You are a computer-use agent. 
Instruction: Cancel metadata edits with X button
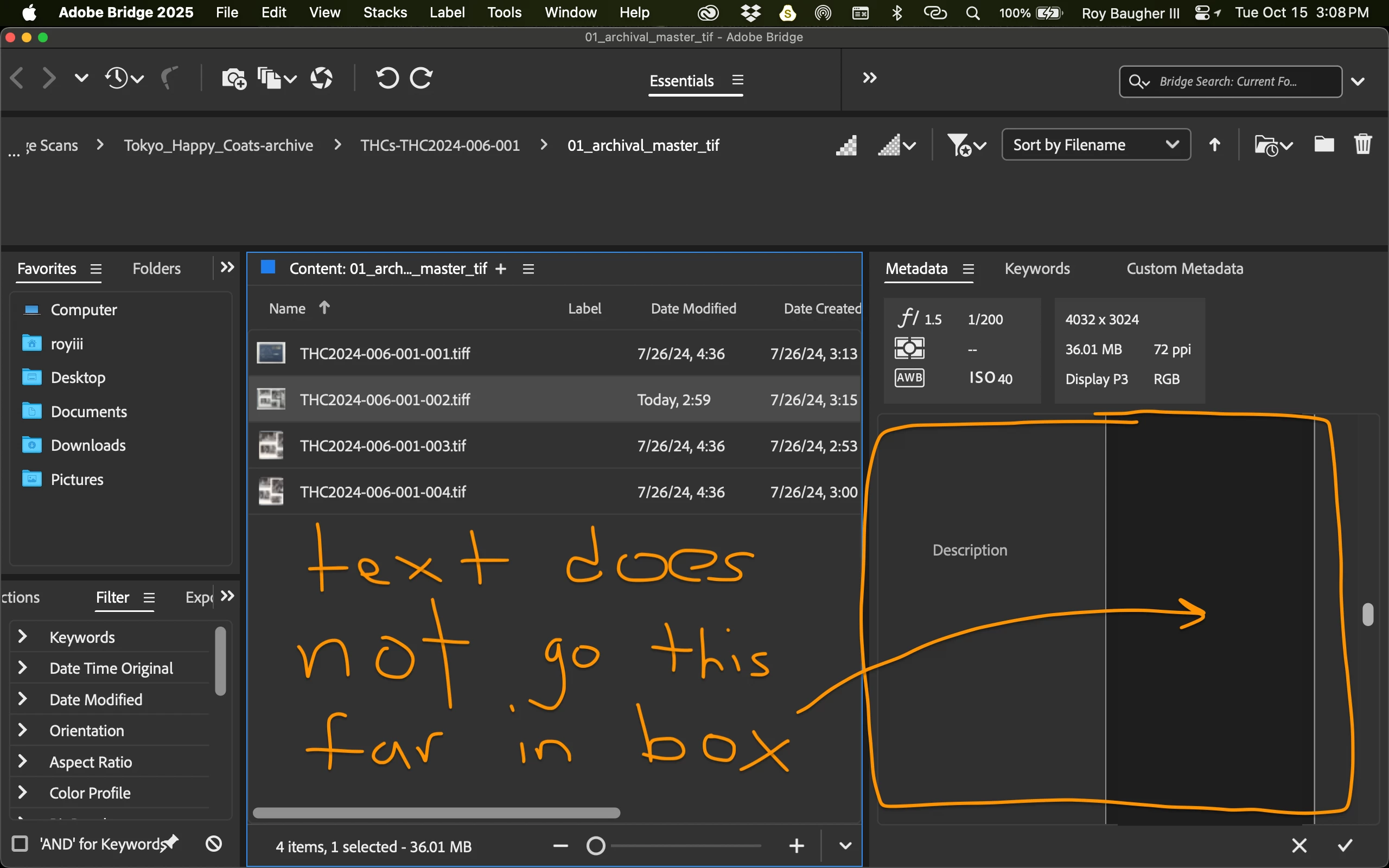click(x=1299, y=845)
